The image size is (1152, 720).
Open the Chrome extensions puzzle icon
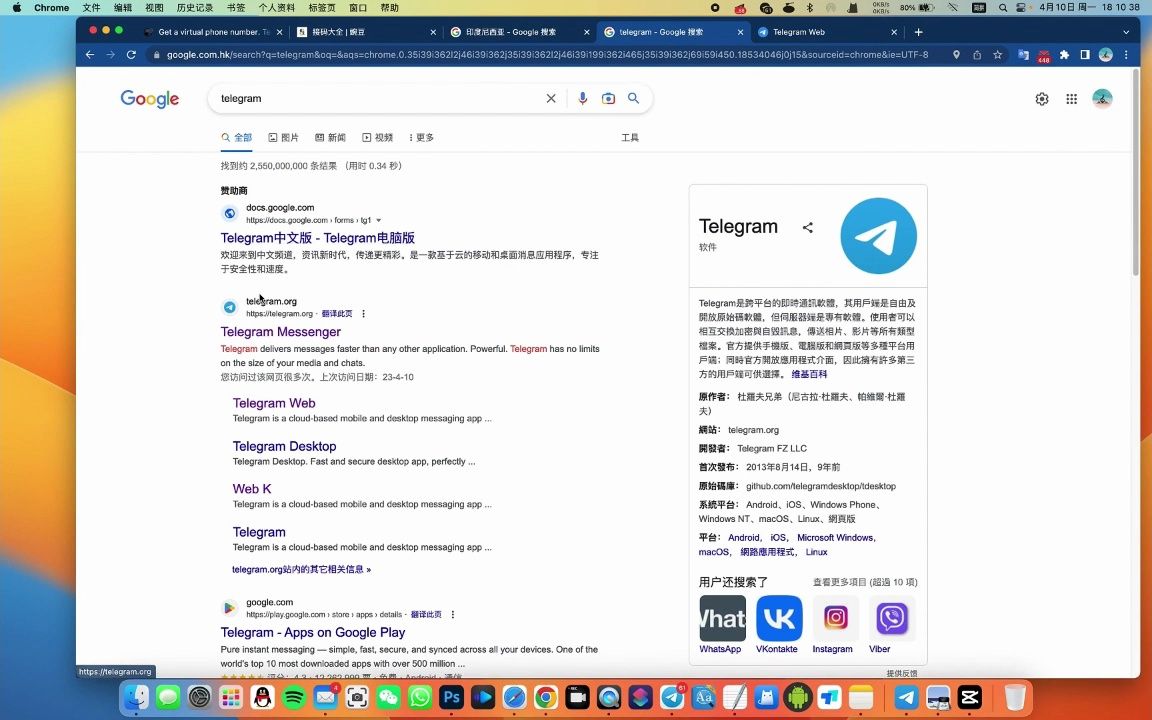click(1064, 54)
